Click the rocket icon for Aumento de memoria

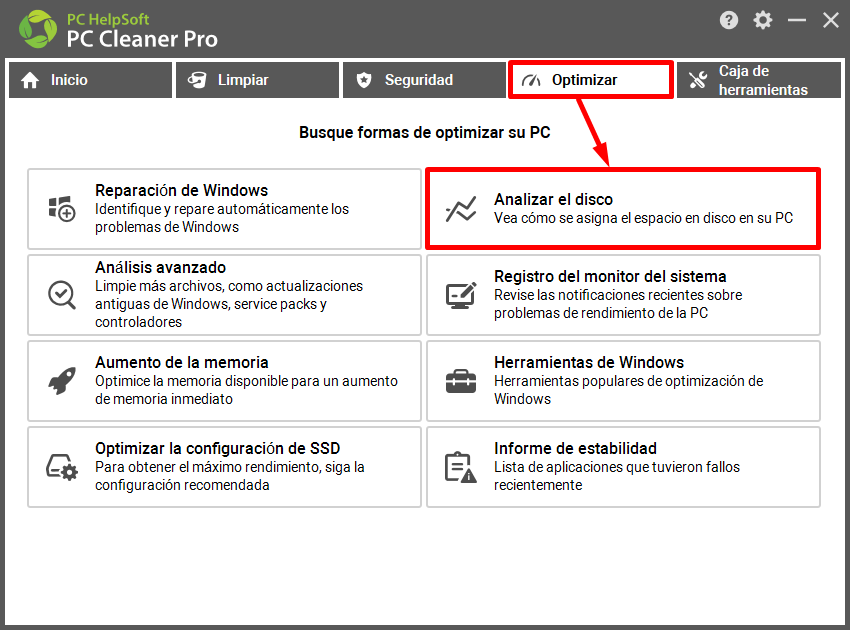[62, 381]
